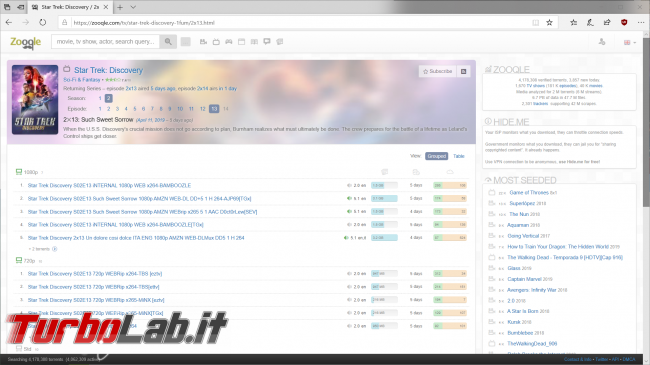The height and width of the screenshot is (365, 650).
Task: Click the padlock site info icon
Action: tap(65, 22)
